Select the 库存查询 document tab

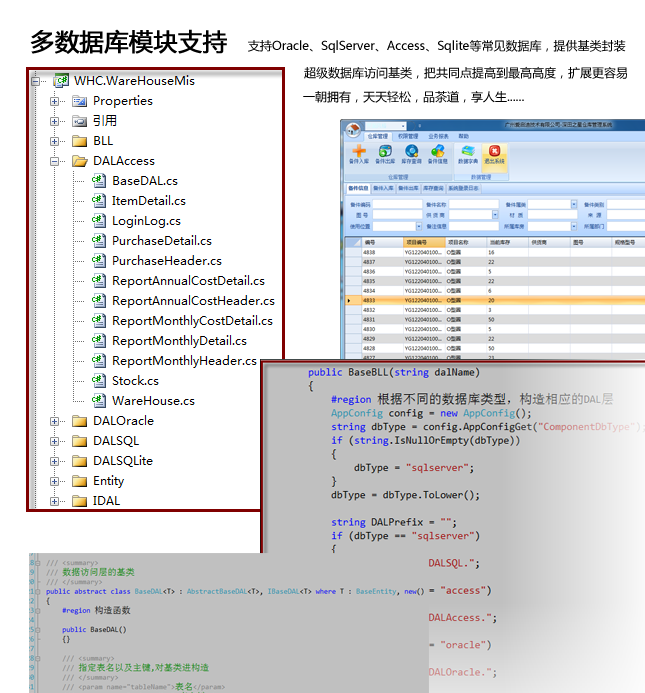(433, 188)
